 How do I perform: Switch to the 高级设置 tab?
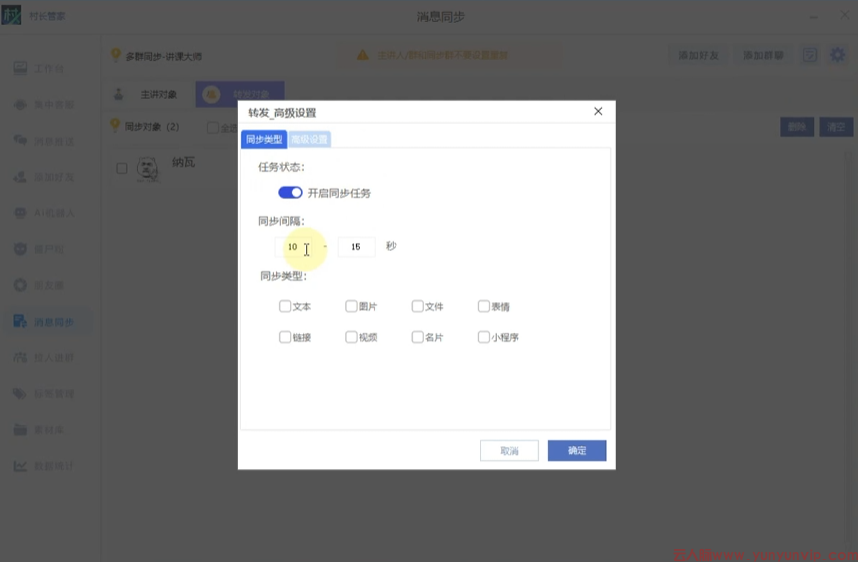point(308,139)
